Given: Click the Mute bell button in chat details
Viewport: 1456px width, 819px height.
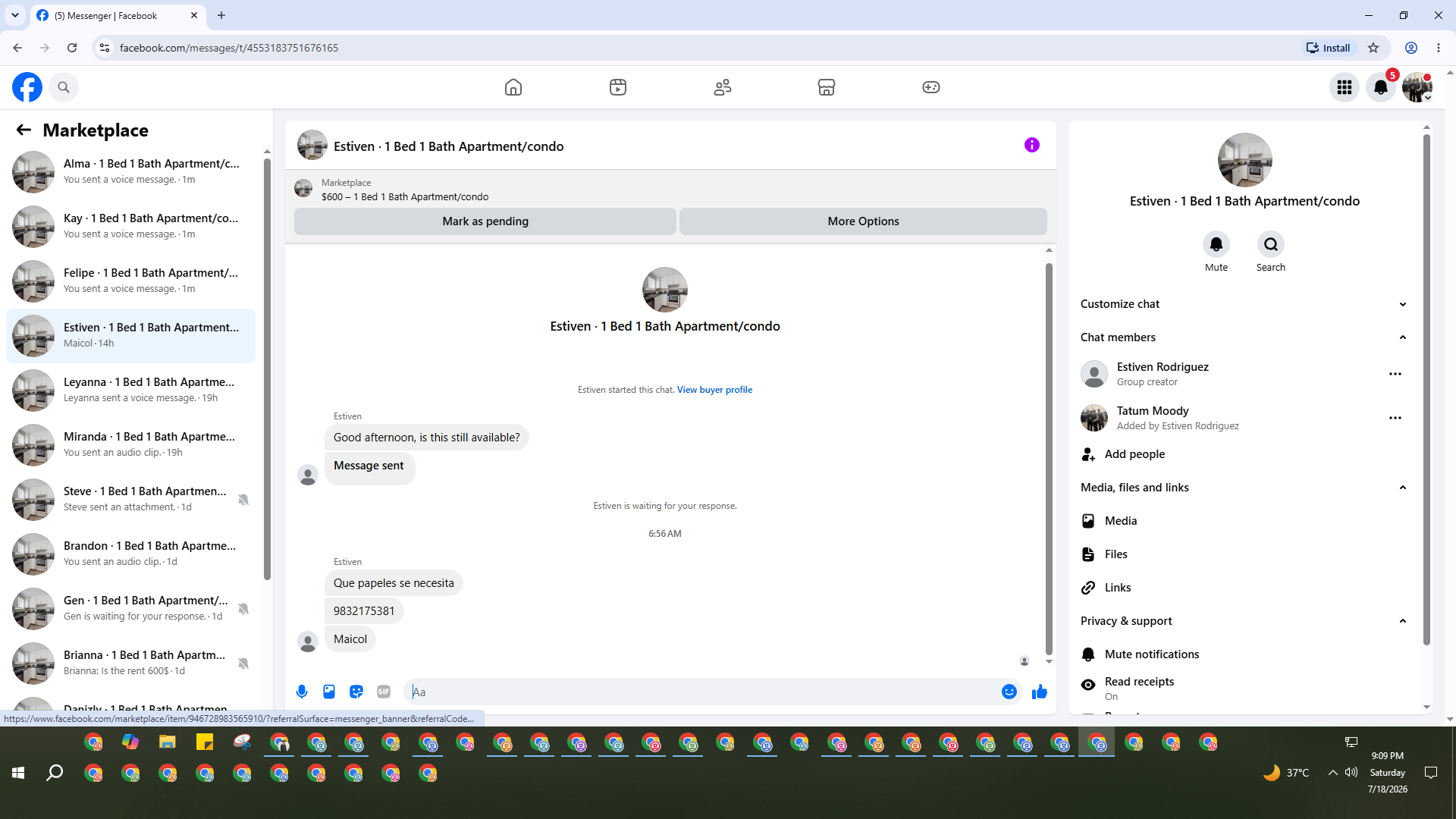Looking at the screenshot, I should point(1216,244).
